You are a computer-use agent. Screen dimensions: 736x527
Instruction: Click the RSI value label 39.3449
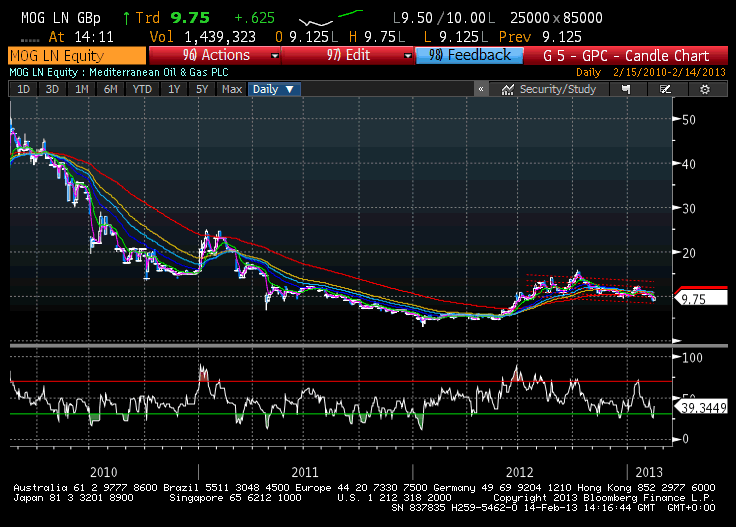(701, 407)
